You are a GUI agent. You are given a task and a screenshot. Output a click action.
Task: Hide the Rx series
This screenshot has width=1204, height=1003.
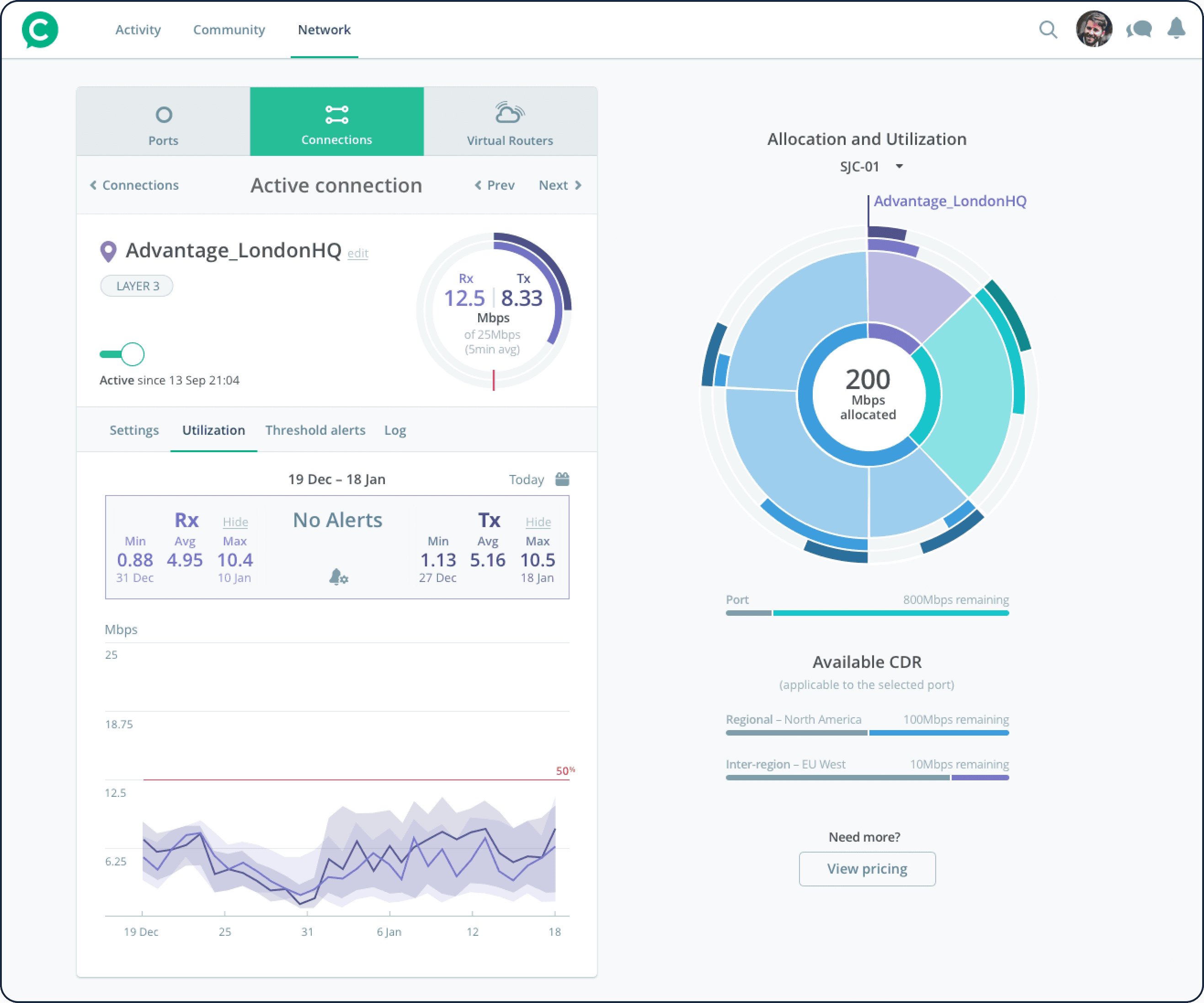(235, 522)
